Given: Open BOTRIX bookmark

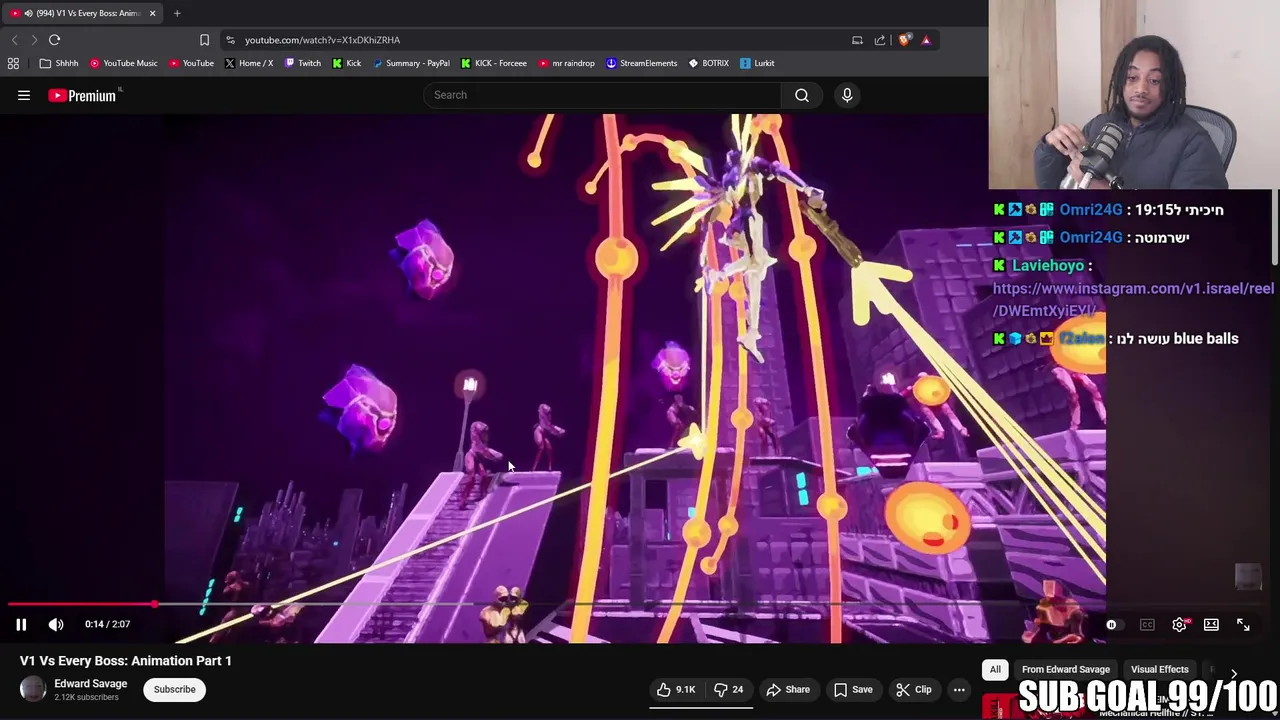Looking at the screenshot, I should [x=708, y=63].
